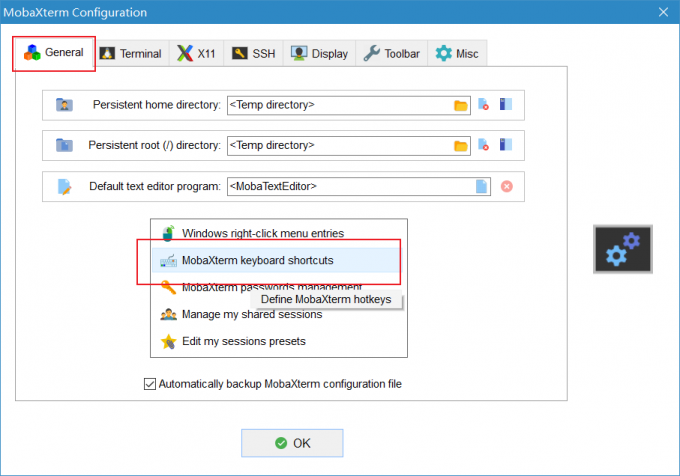Screen dimensions: 680x476
Task: Confirm settings with OK button
Action: point(292,443)
